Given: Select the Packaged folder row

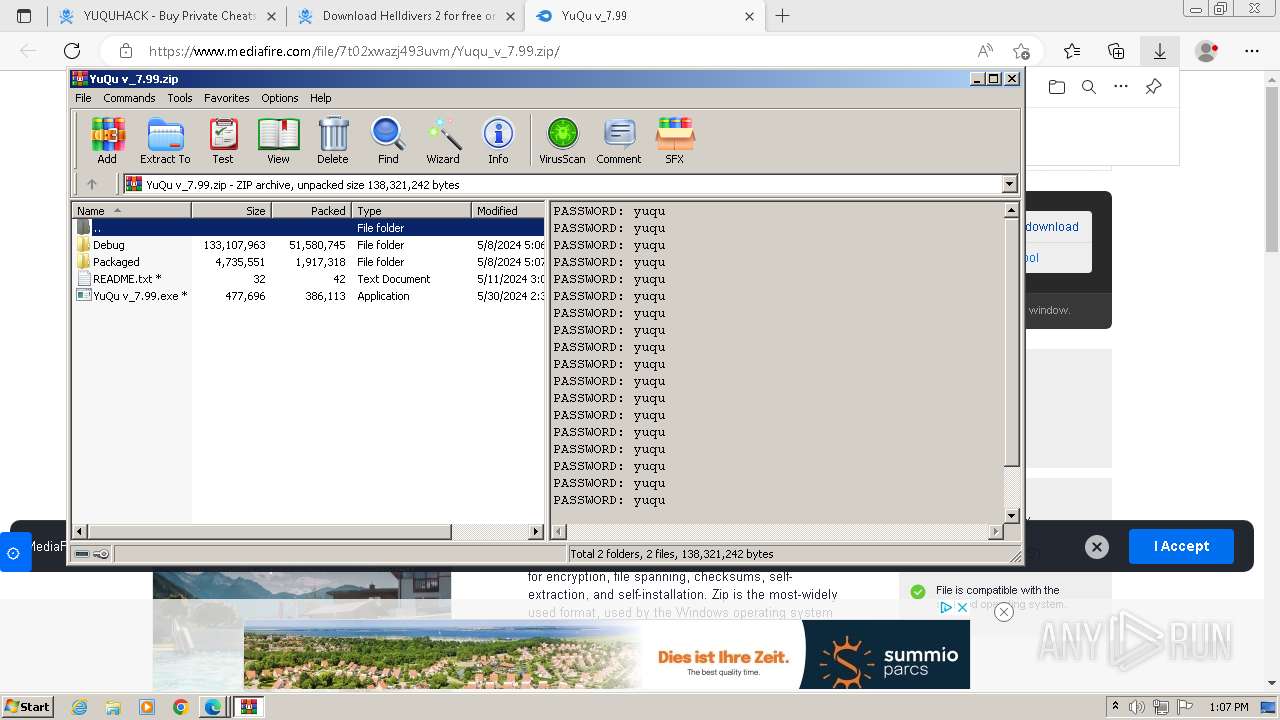Looking at the screenshot, I should click(x=309, y=262).
